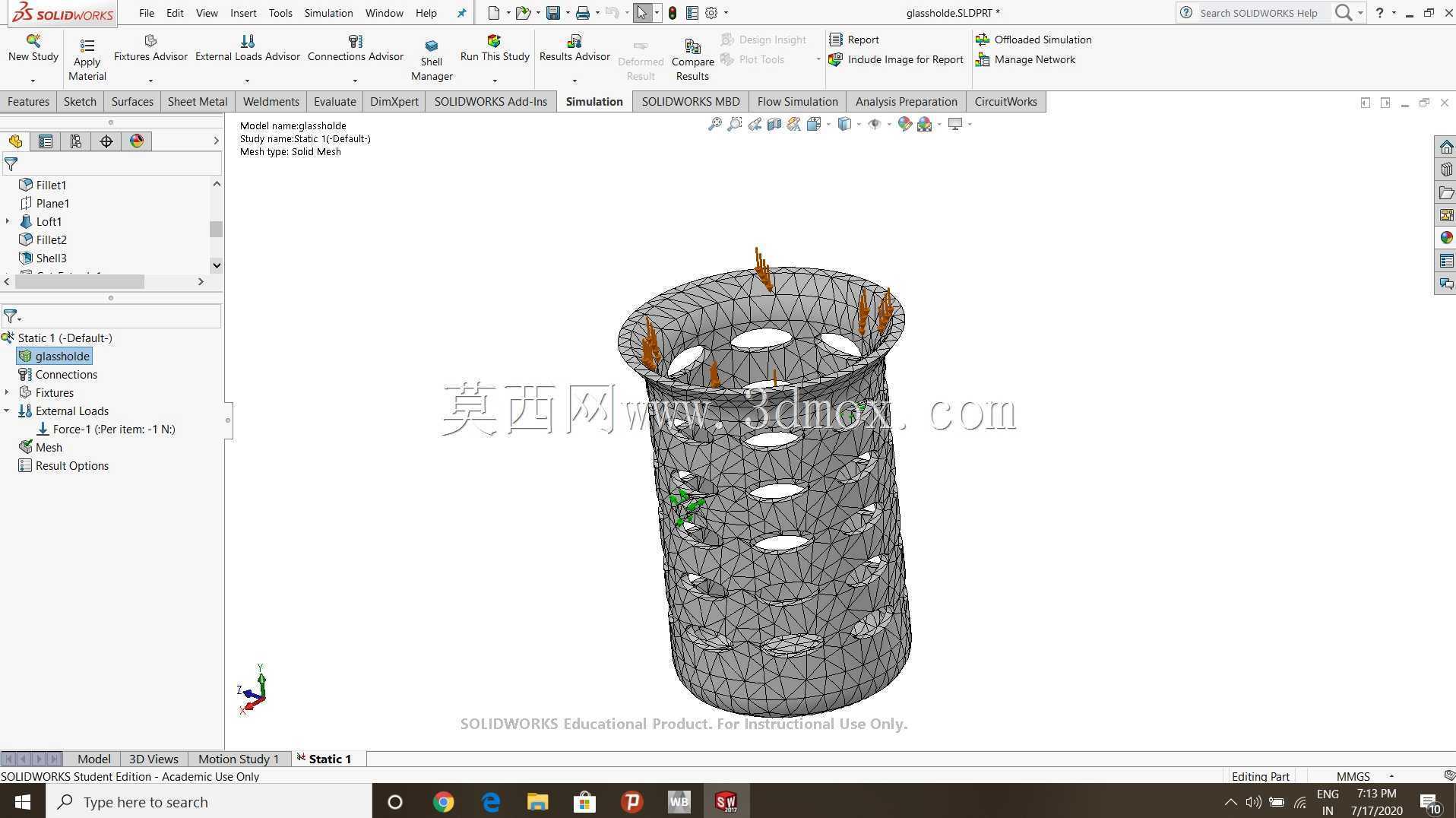Open the New Study dropdown arrow

tap(33, 81)
